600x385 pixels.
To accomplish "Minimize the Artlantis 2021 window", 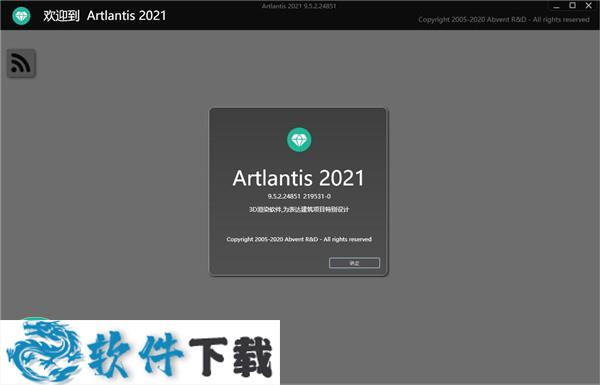I will [x=556, y=6].
